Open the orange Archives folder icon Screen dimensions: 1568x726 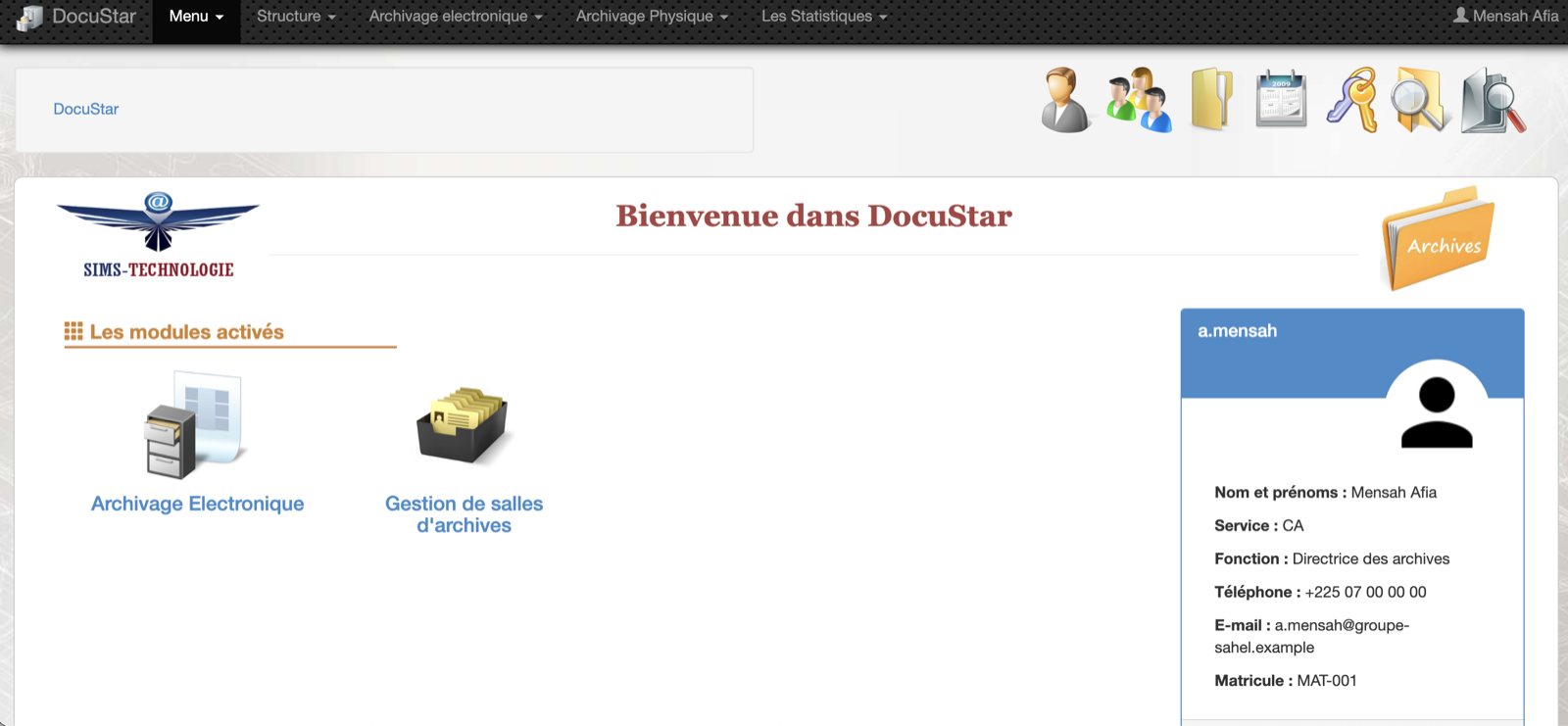1438,239
